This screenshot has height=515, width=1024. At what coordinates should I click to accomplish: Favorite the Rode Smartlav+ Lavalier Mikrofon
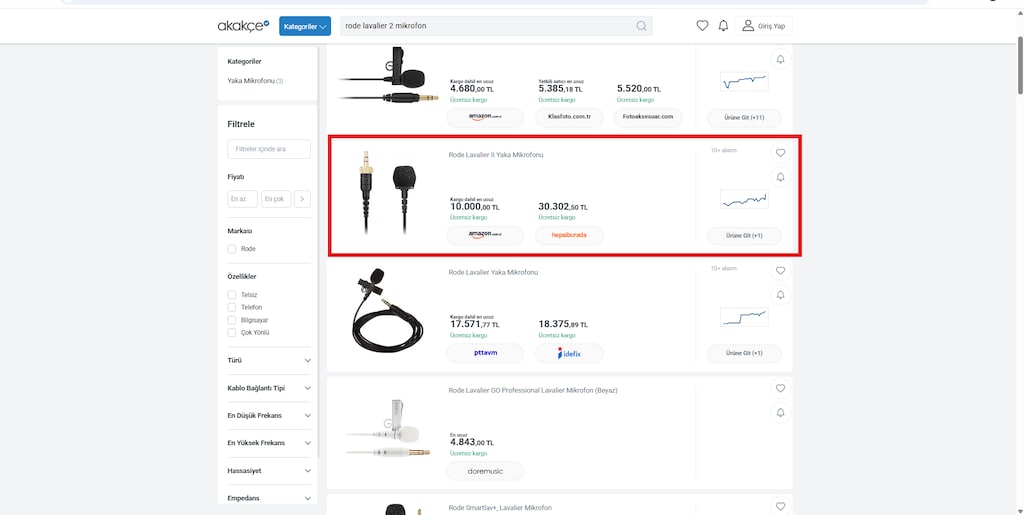(780, 506)
